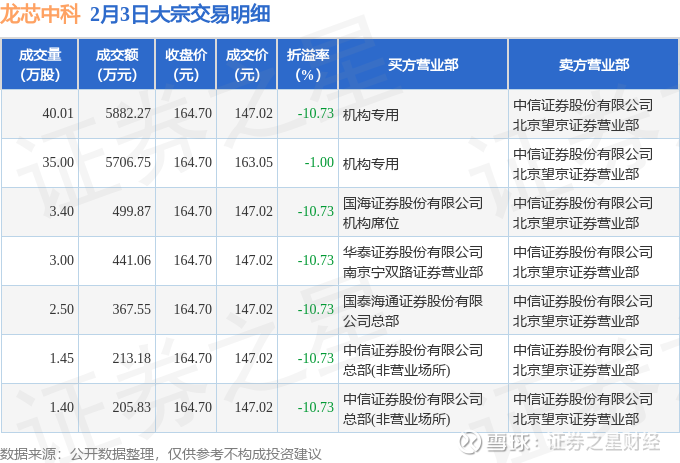Select the 成交量(万股) column header
Viewport: 680px width, 463px height.
[x=40, y=64]
